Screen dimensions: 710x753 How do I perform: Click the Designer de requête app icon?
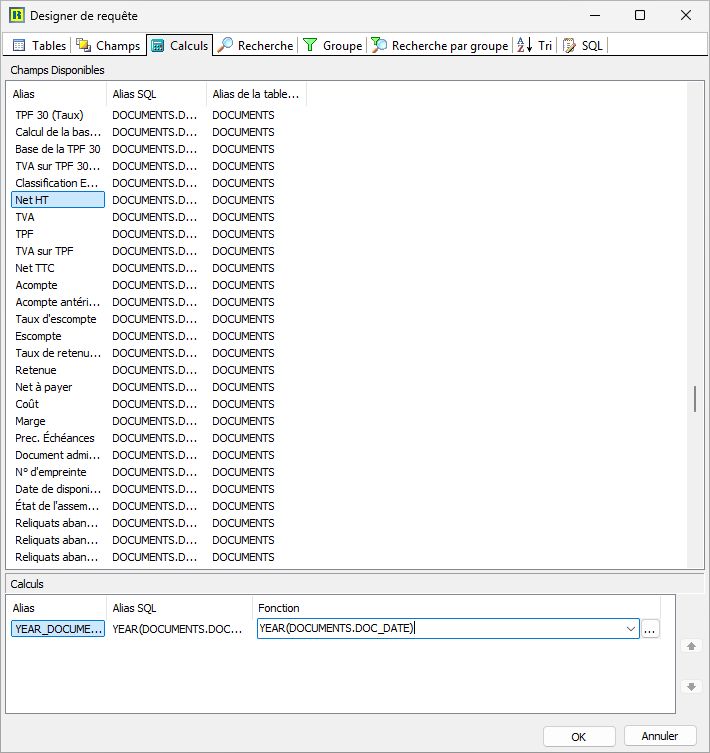17,15
